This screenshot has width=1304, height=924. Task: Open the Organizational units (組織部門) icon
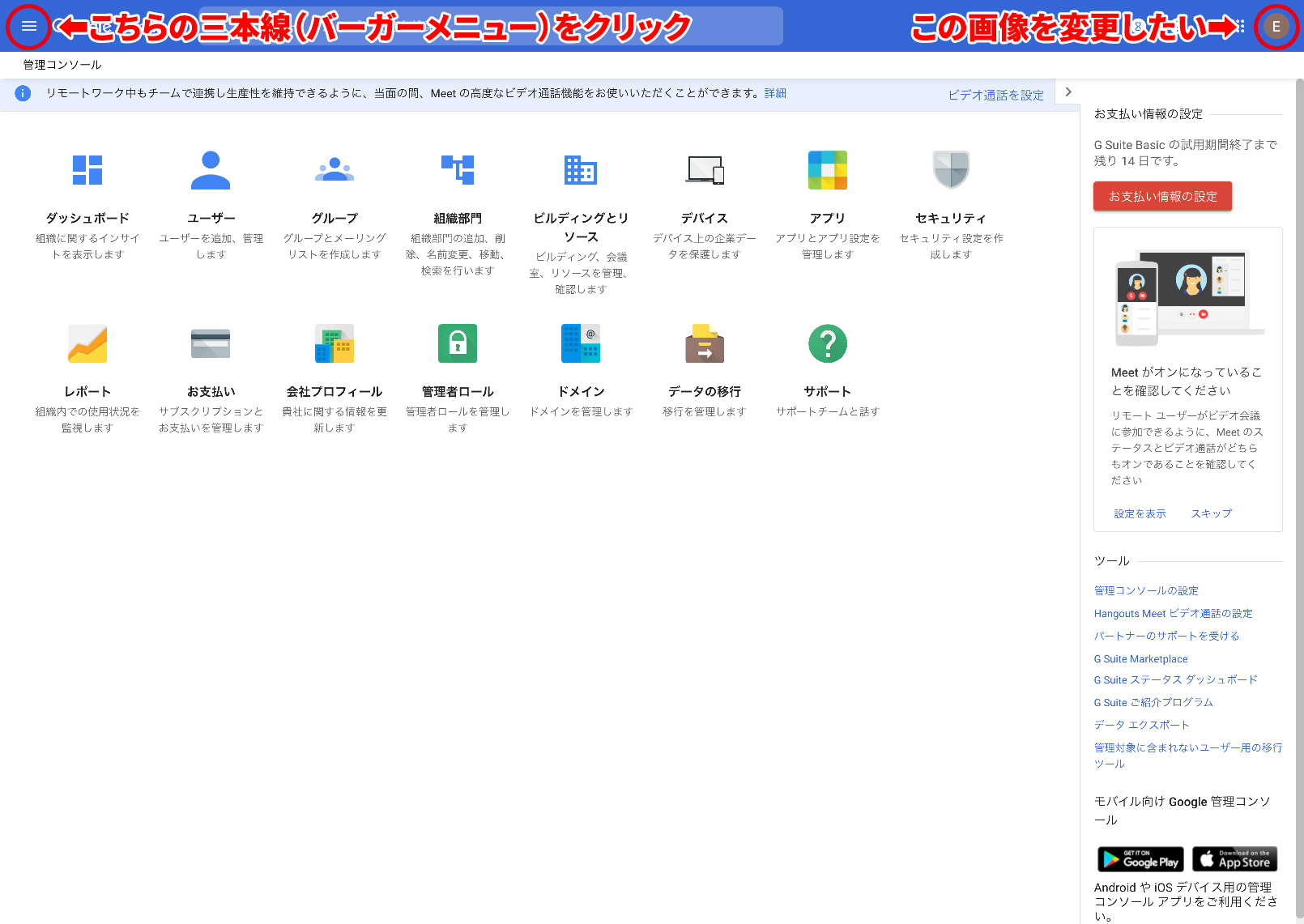click(x=458, y=170)
